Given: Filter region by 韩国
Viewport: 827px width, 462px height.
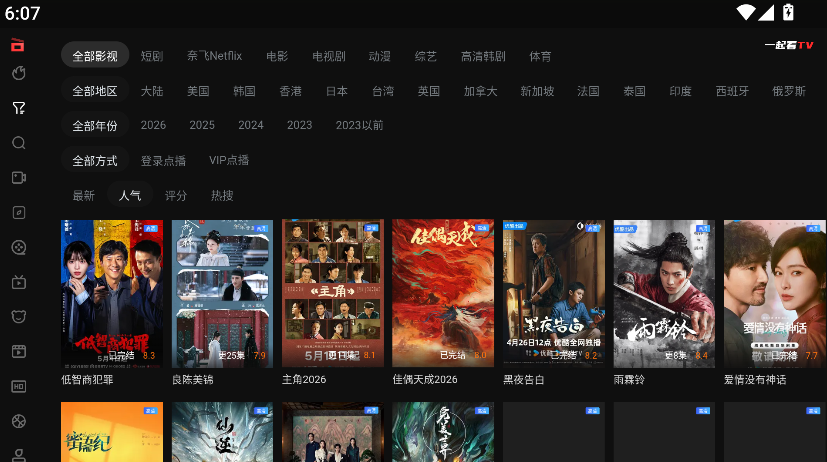Looking at the screenshot, I should (244, 91).
